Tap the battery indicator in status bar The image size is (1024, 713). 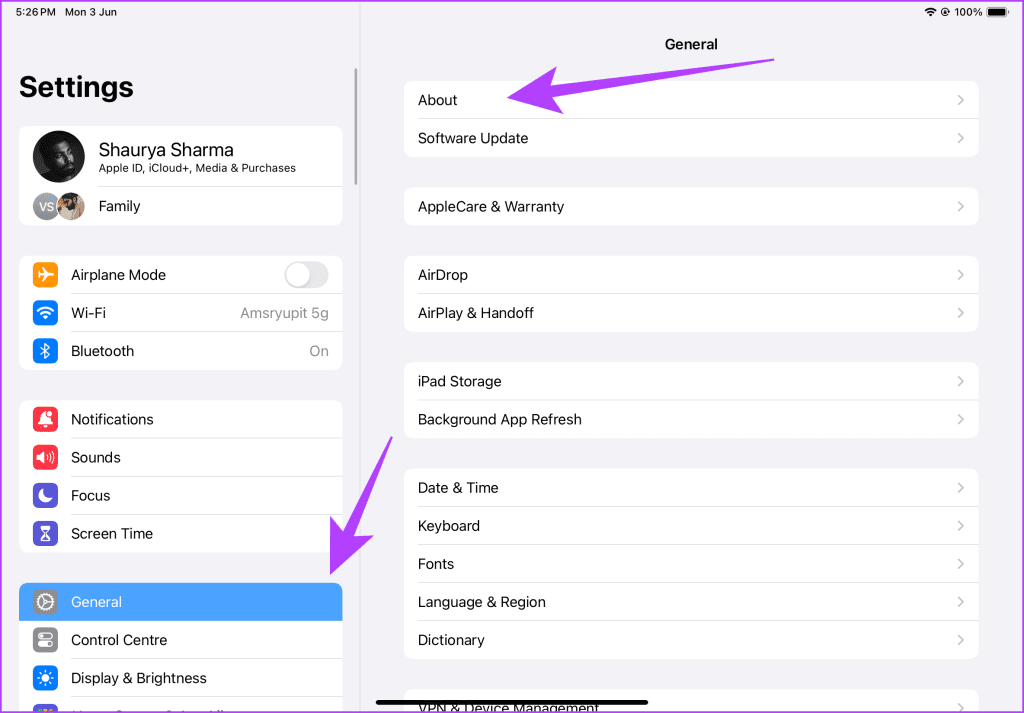pos(996,12)
